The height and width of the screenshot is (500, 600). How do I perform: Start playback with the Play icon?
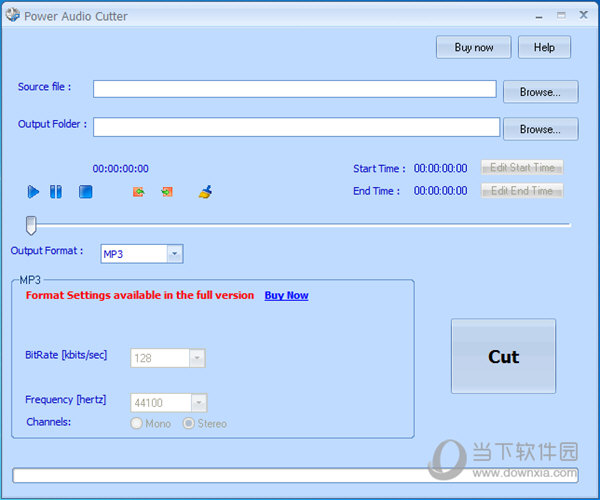33,192
